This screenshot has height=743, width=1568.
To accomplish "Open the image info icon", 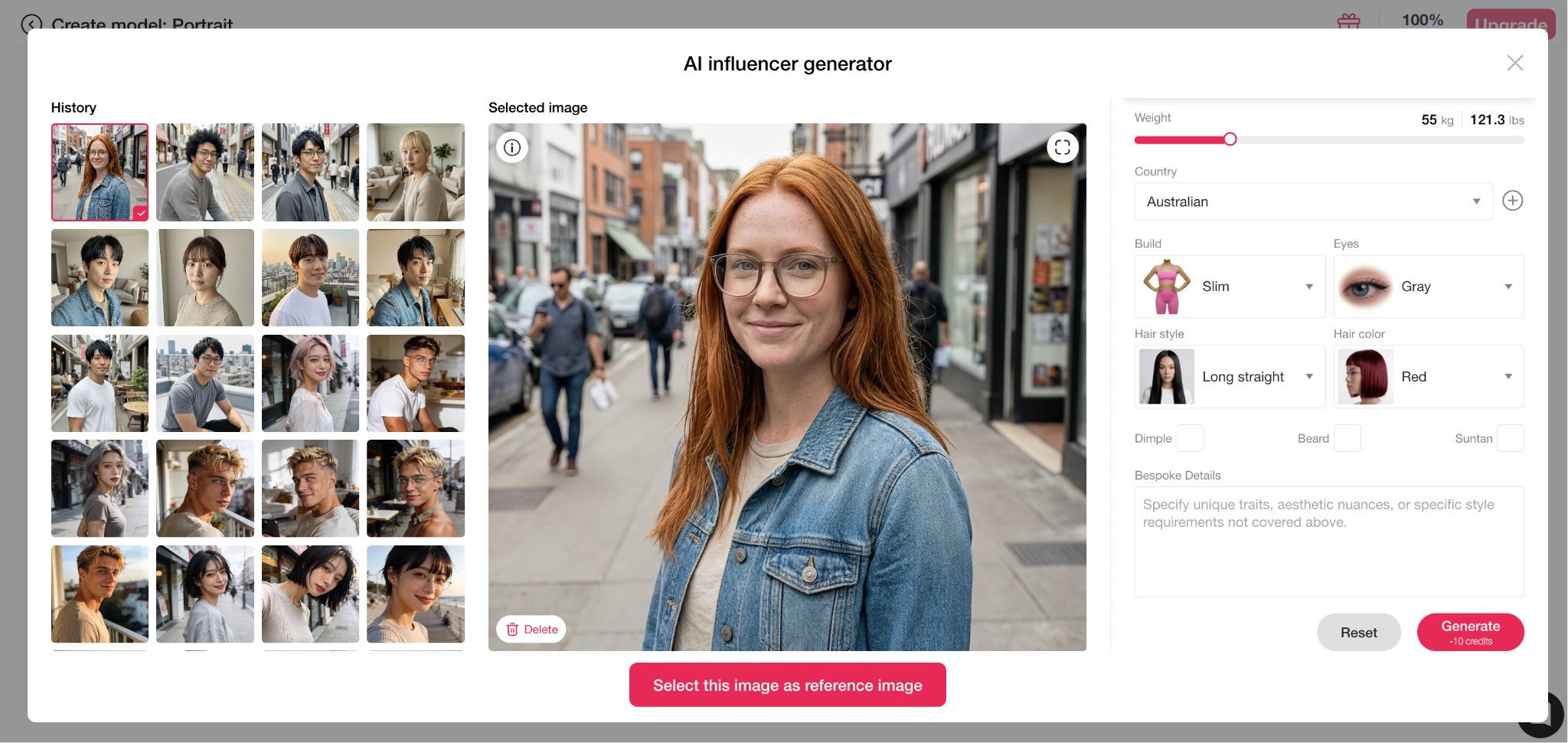I will [x=512, y=147].
